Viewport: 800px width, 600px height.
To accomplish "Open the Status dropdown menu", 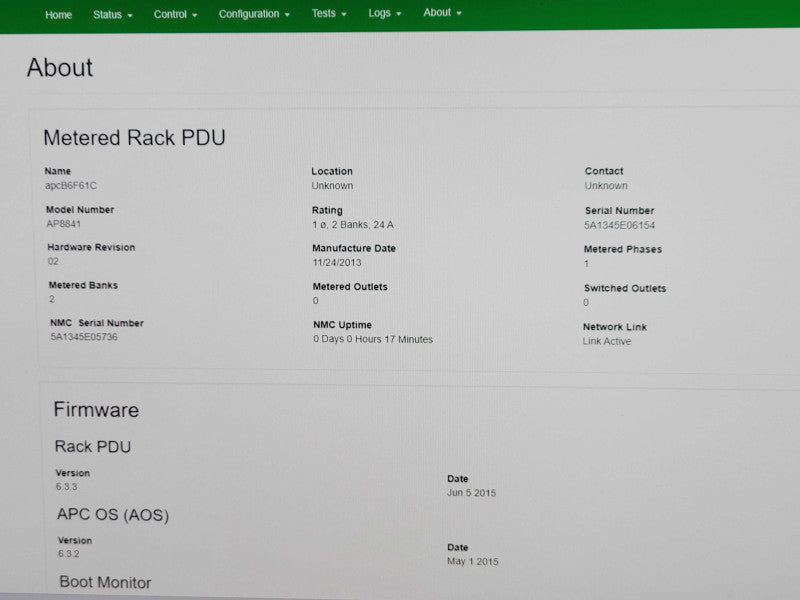I will (x=113, y=14).
